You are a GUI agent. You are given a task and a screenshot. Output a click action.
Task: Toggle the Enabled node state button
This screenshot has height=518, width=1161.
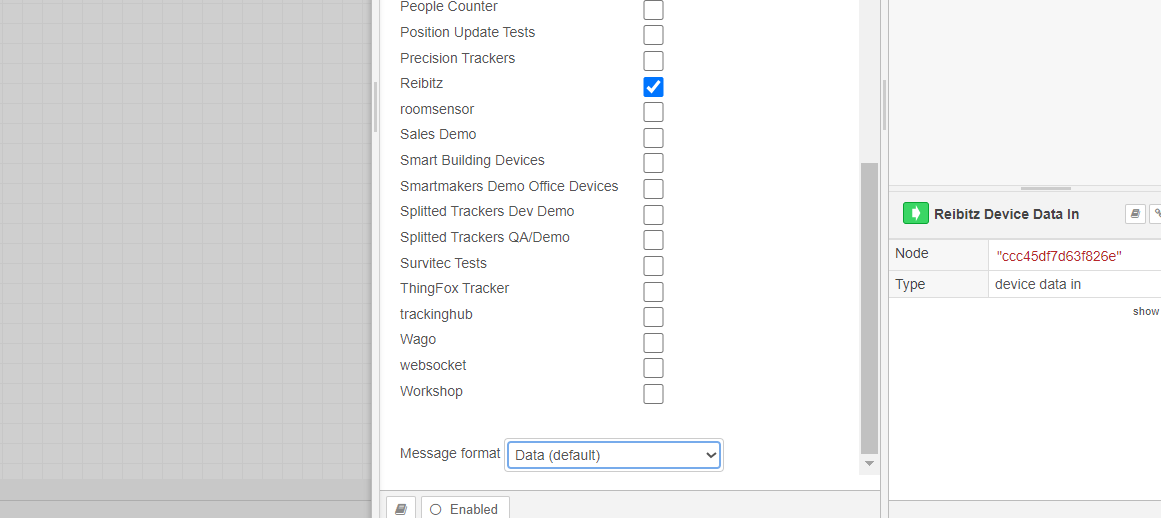(x=465, y=509)
